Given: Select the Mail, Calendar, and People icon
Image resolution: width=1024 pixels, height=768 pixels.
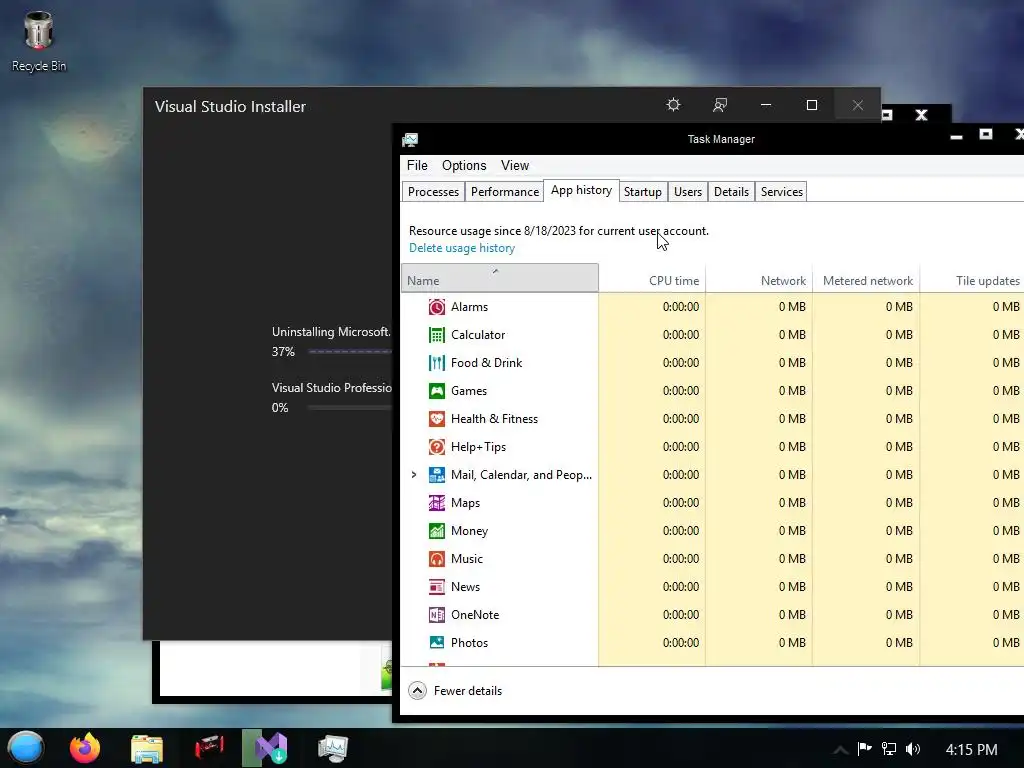Looking at the screenshot, I should (x=436, y=475).
